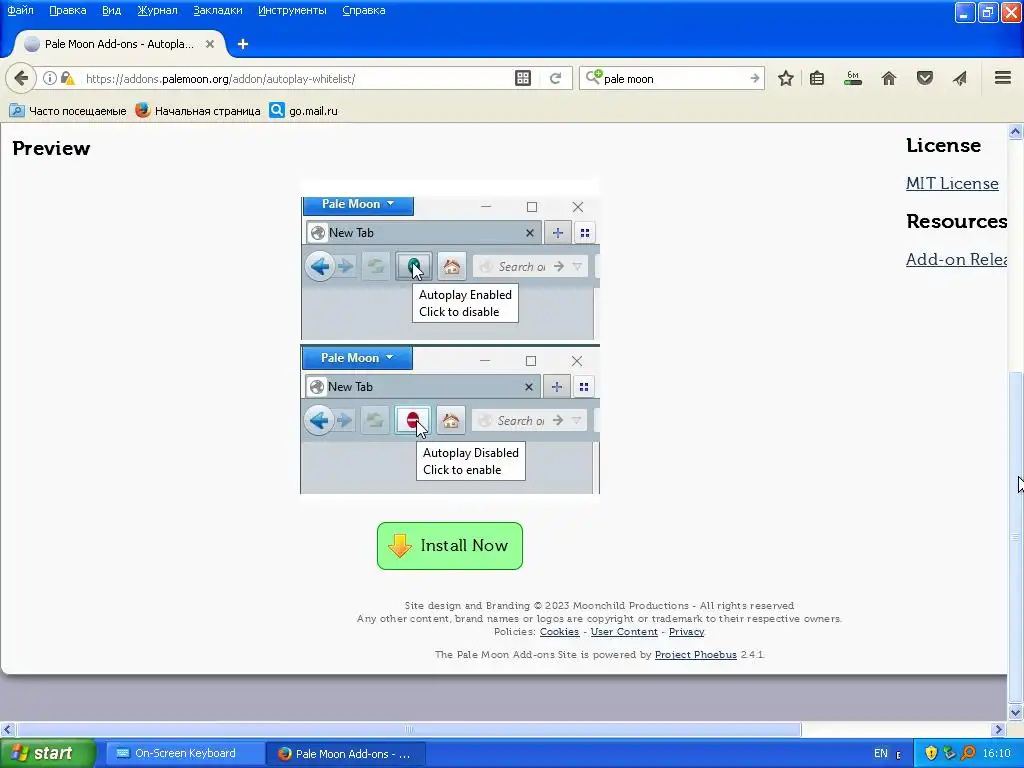Open the Закладки menu
Screen dimensions: 1024x768
pyautogui.click(x=217, y=10)
